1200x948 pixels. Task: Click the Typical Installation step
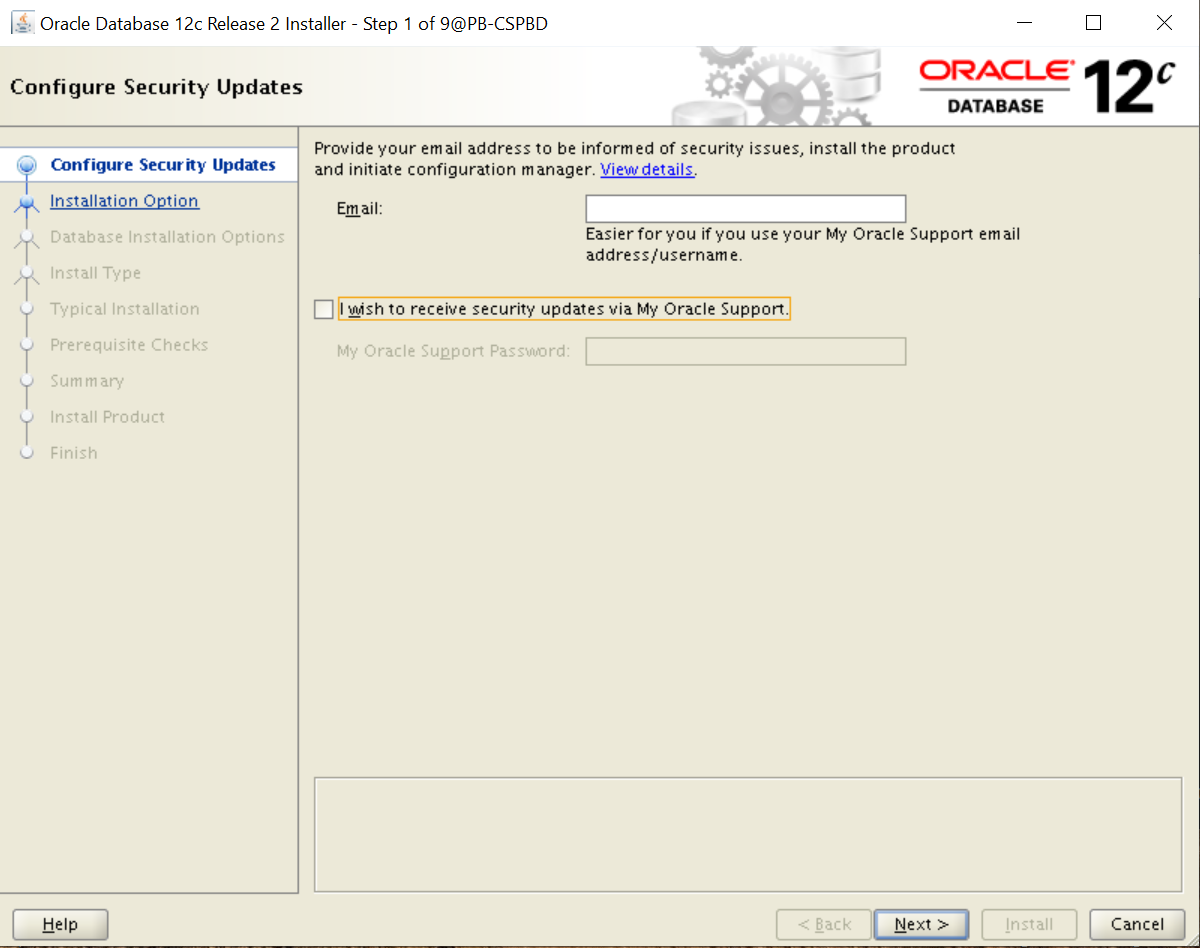[x=124, y=309]
